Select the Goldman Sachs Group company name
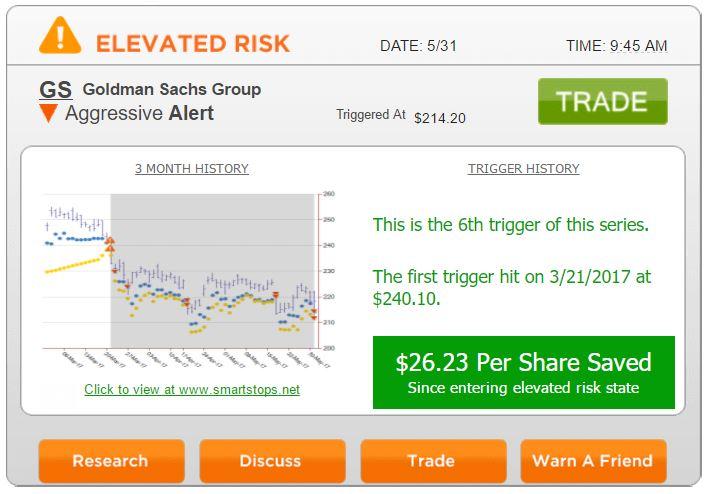 coord(171,89)
